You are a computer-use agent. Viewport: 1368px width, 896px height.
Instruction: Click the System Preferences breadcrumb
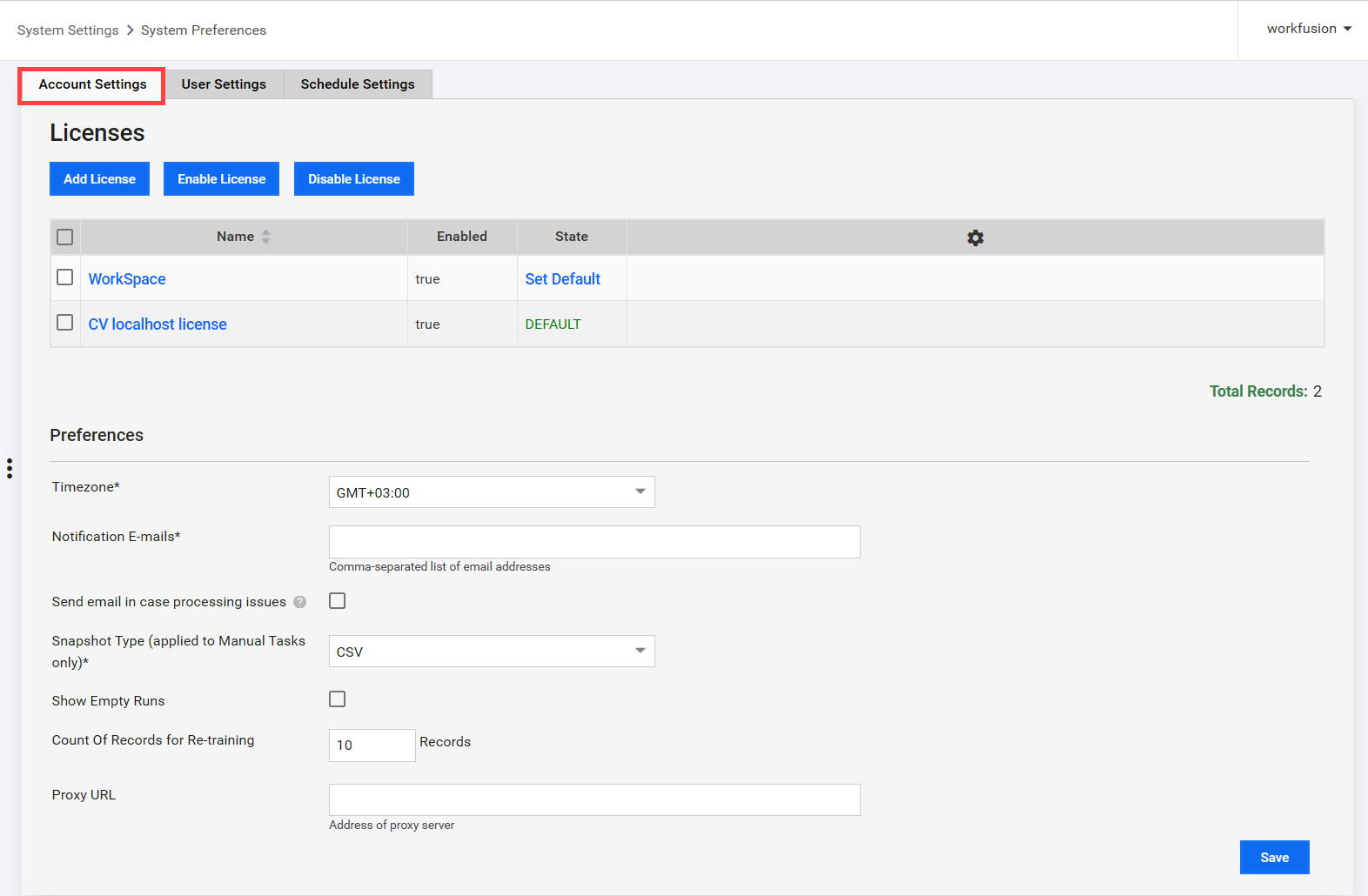(204, 30)
